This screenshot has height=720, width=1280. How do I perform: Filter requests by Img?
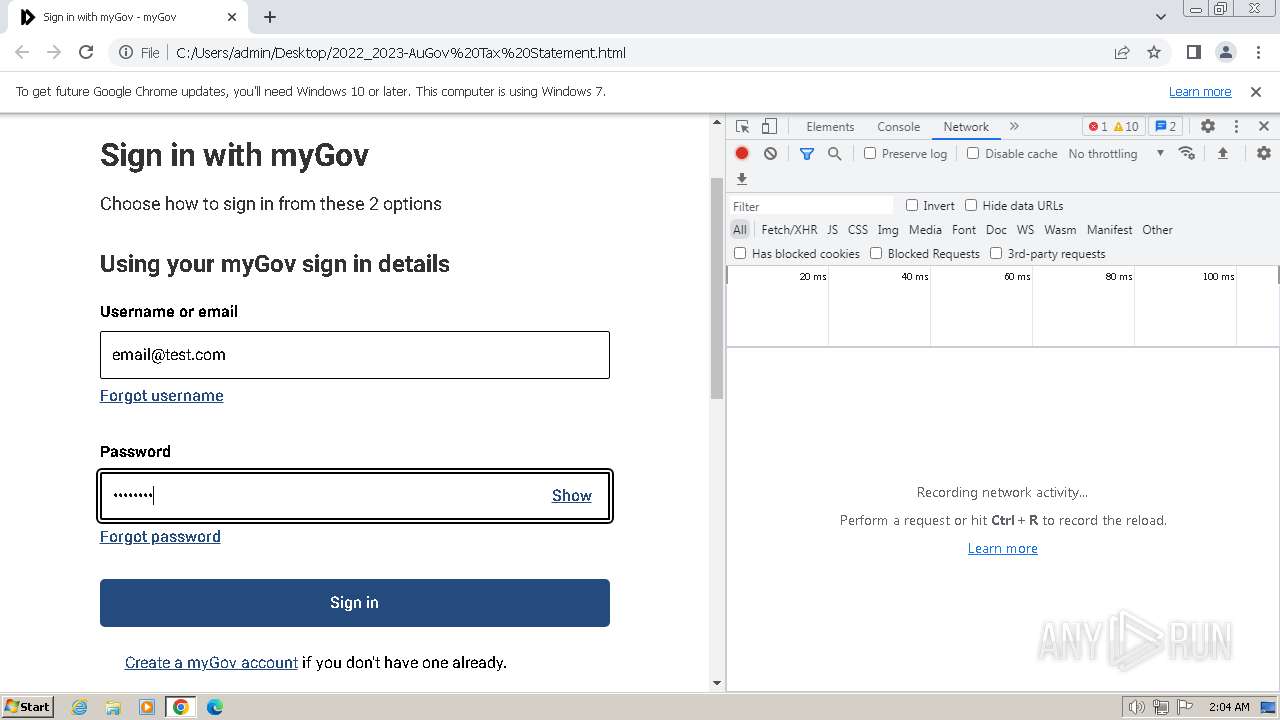(x=888, y=229)
